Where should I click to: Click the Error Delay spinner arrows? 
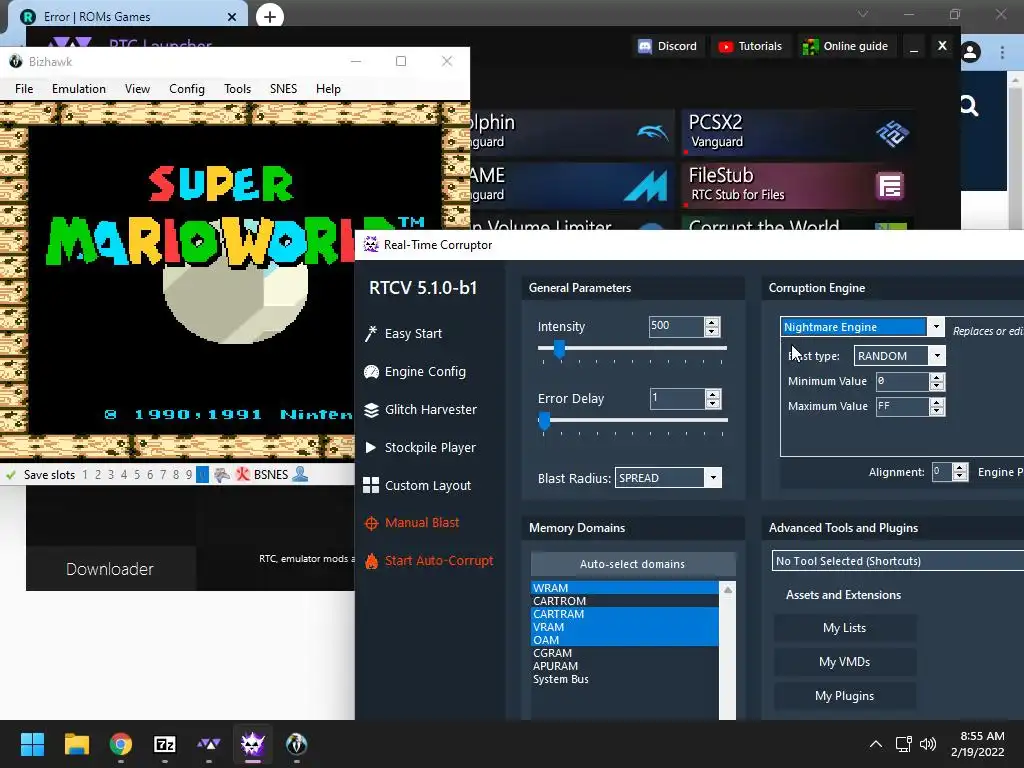(712, 398)
